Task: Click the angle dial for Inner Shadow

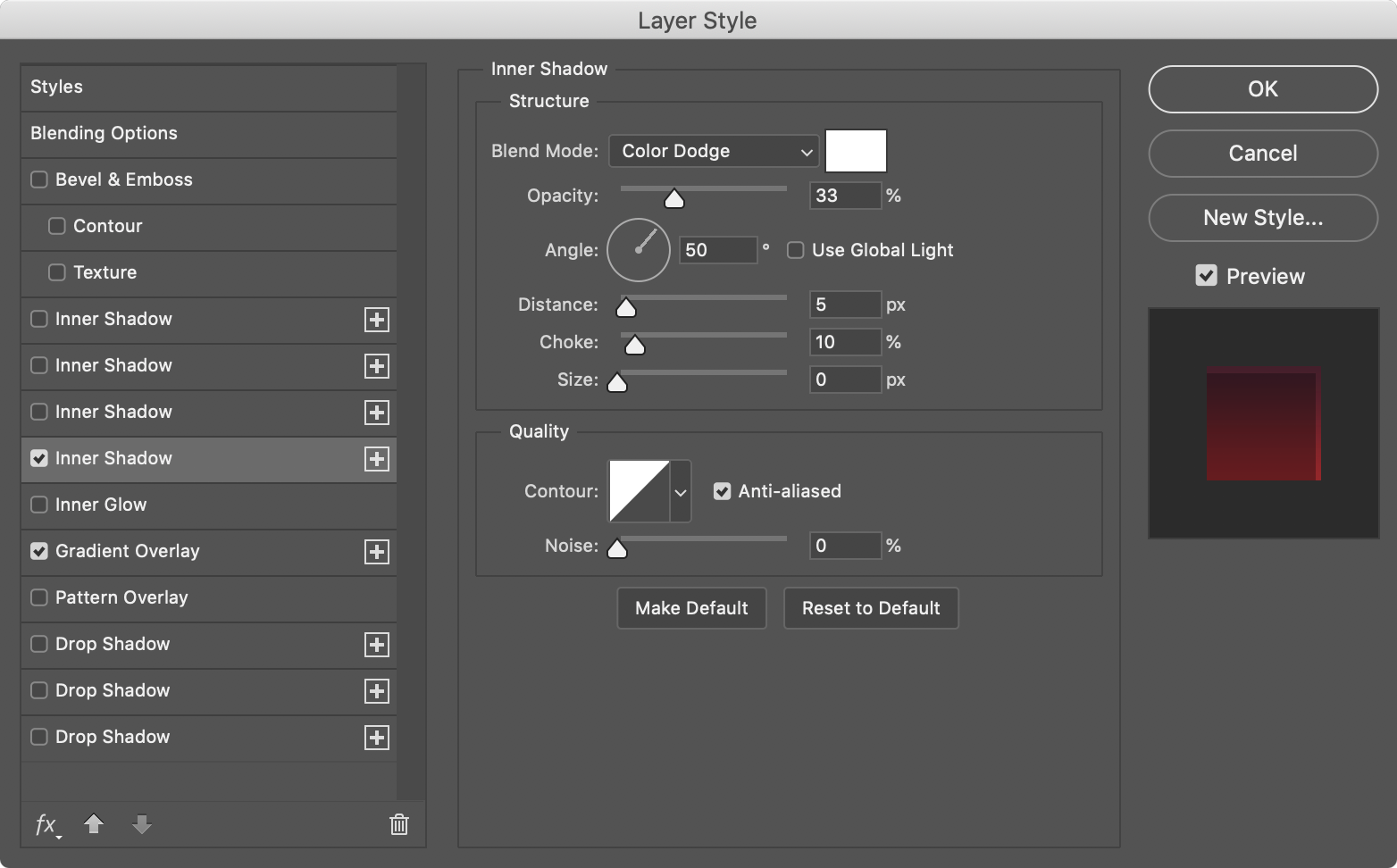Action: coord(639,250)
